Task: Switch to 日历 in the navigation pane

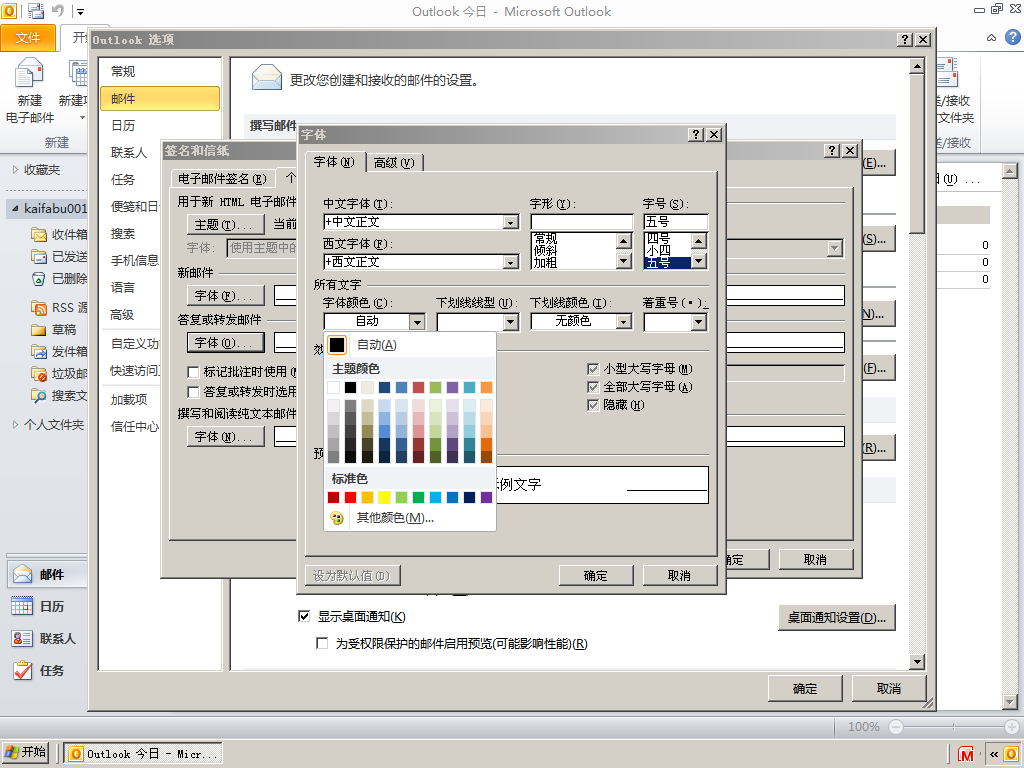Action: tap(47, 607)
